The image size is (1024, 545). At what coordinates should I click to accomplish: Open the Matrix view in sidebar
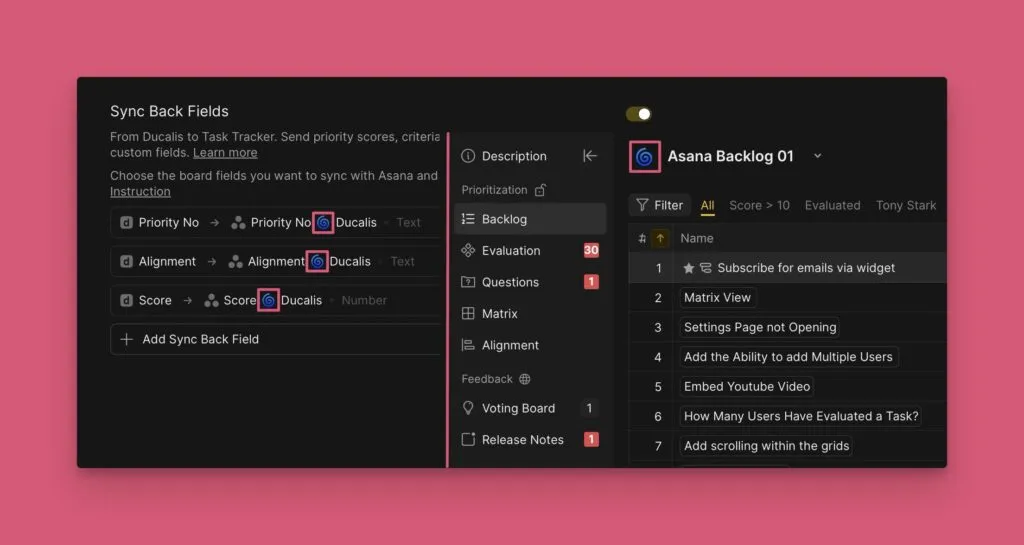coord(499,314)
